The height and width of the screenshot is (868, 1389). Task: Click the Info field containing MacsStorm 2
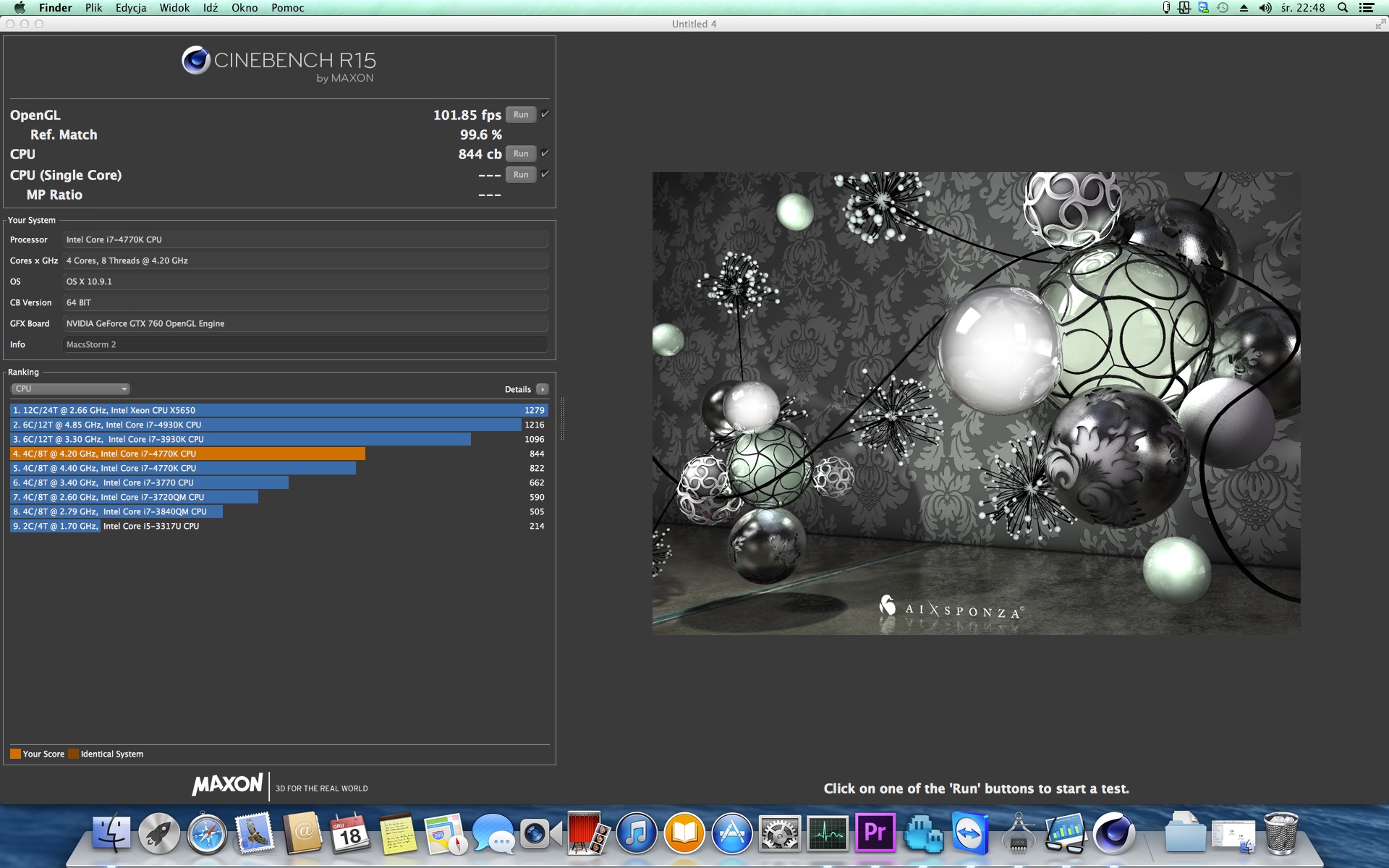[305, 345]
